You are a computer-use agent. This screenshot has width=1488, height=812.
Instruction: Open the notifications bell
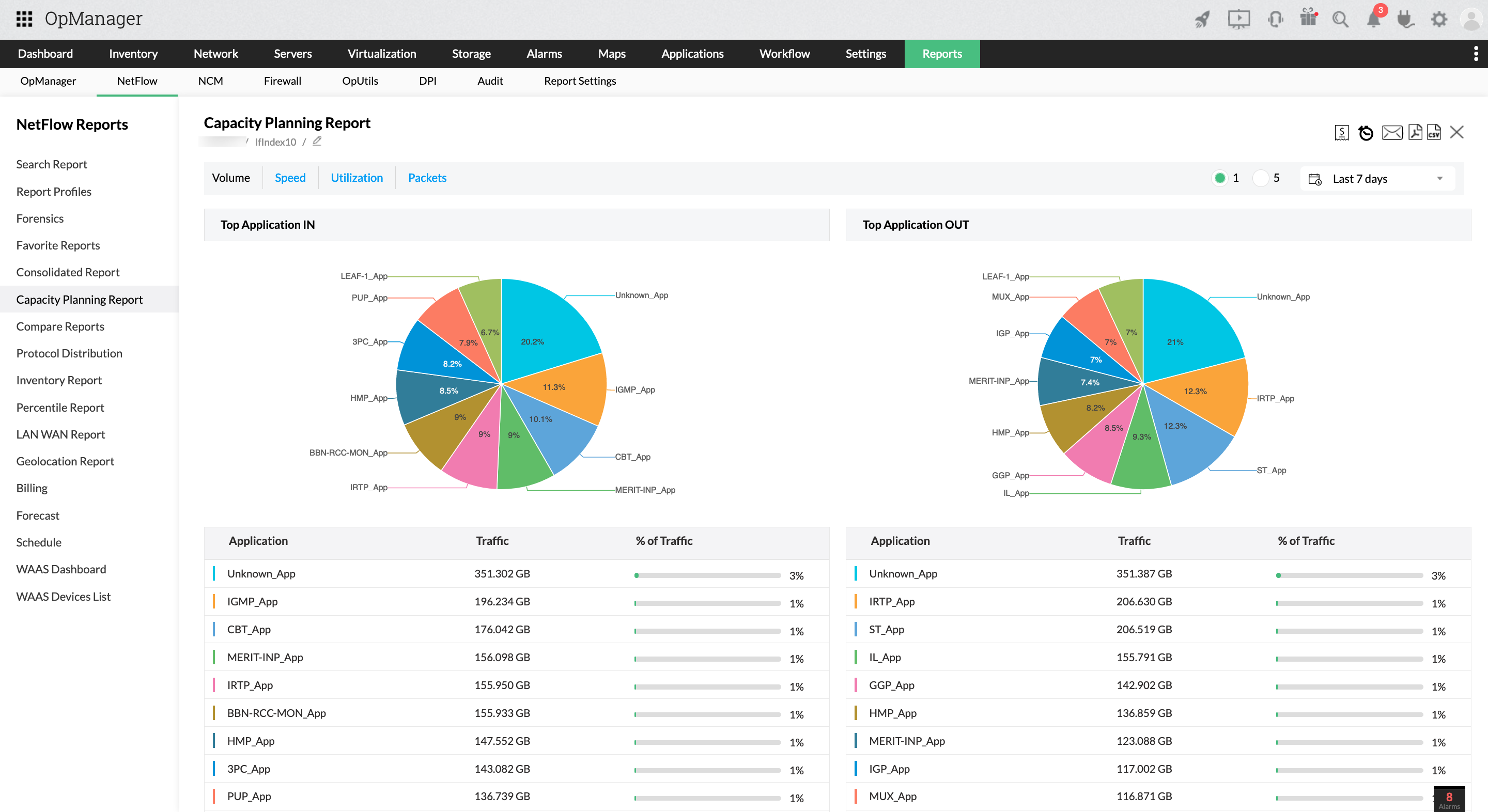click(1375, 19)
